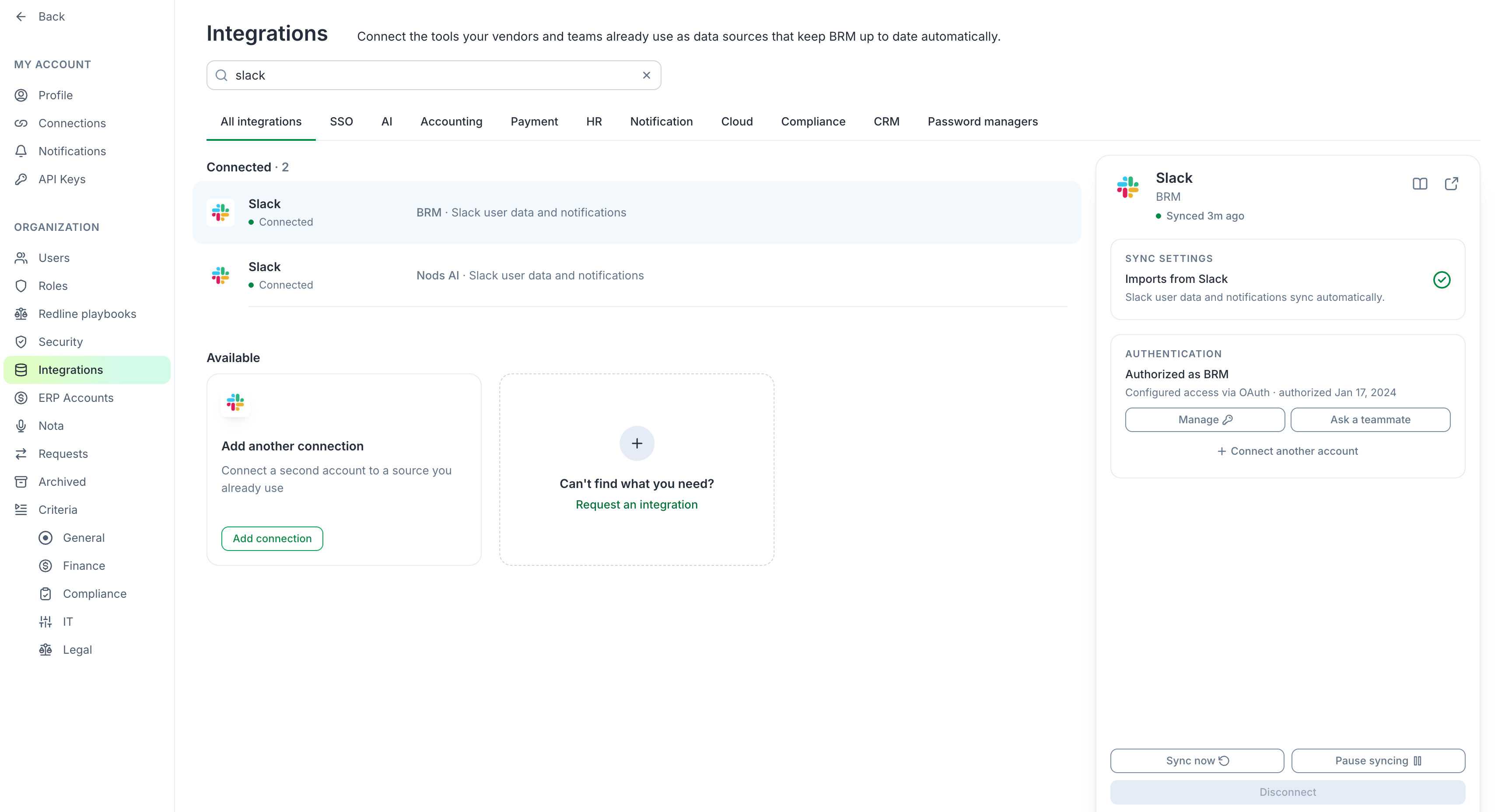This screenshot has height=812, width=1512.
Task: Open Slack documentation book icon
Action: pyautogui.click(x=1420, y=184)
